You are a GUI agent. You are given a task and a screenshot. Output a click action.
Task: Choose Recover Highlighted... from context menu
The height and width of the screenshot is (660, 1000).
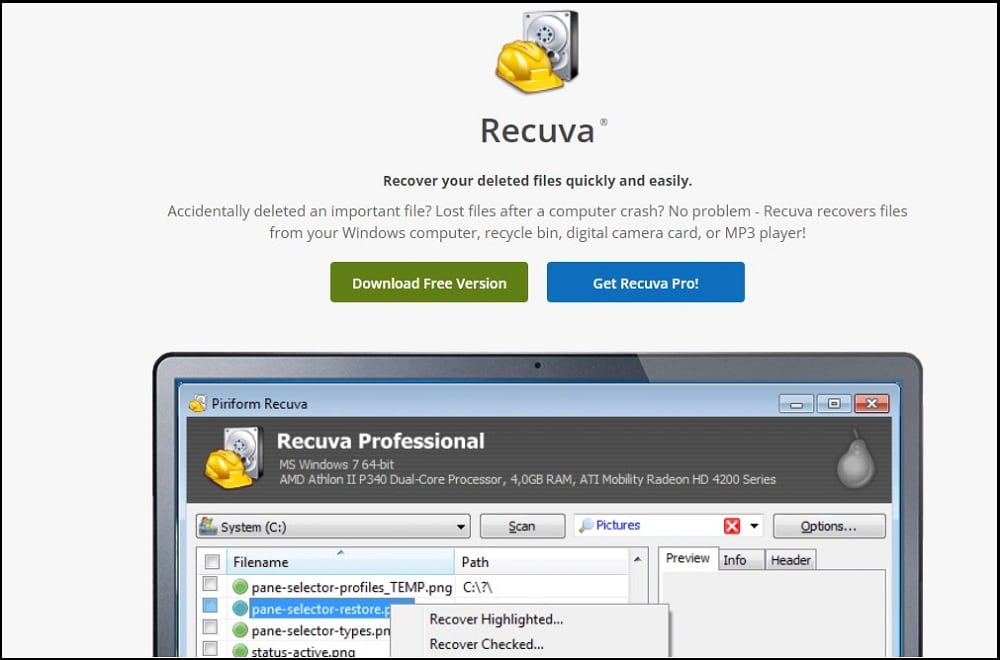point(496,619)
